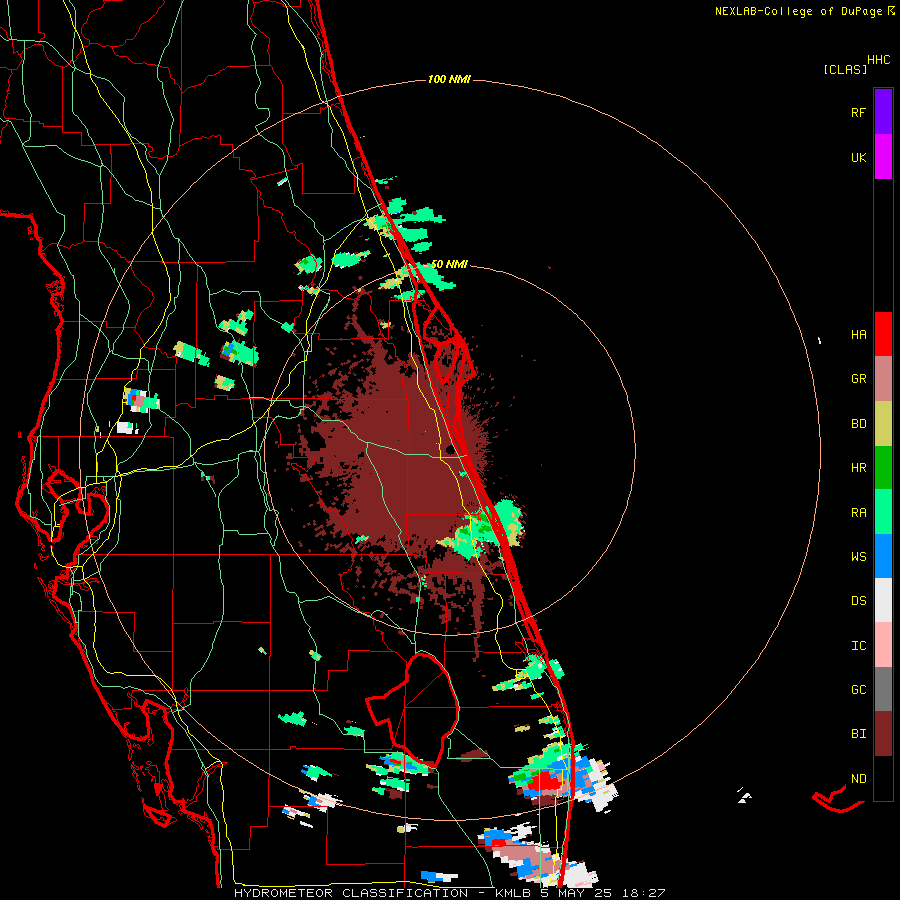The height and width of the screenshot is (900, 900).
Task: Click the "BD" legend label
Action: pyautogui.click(x=858, y=424)
